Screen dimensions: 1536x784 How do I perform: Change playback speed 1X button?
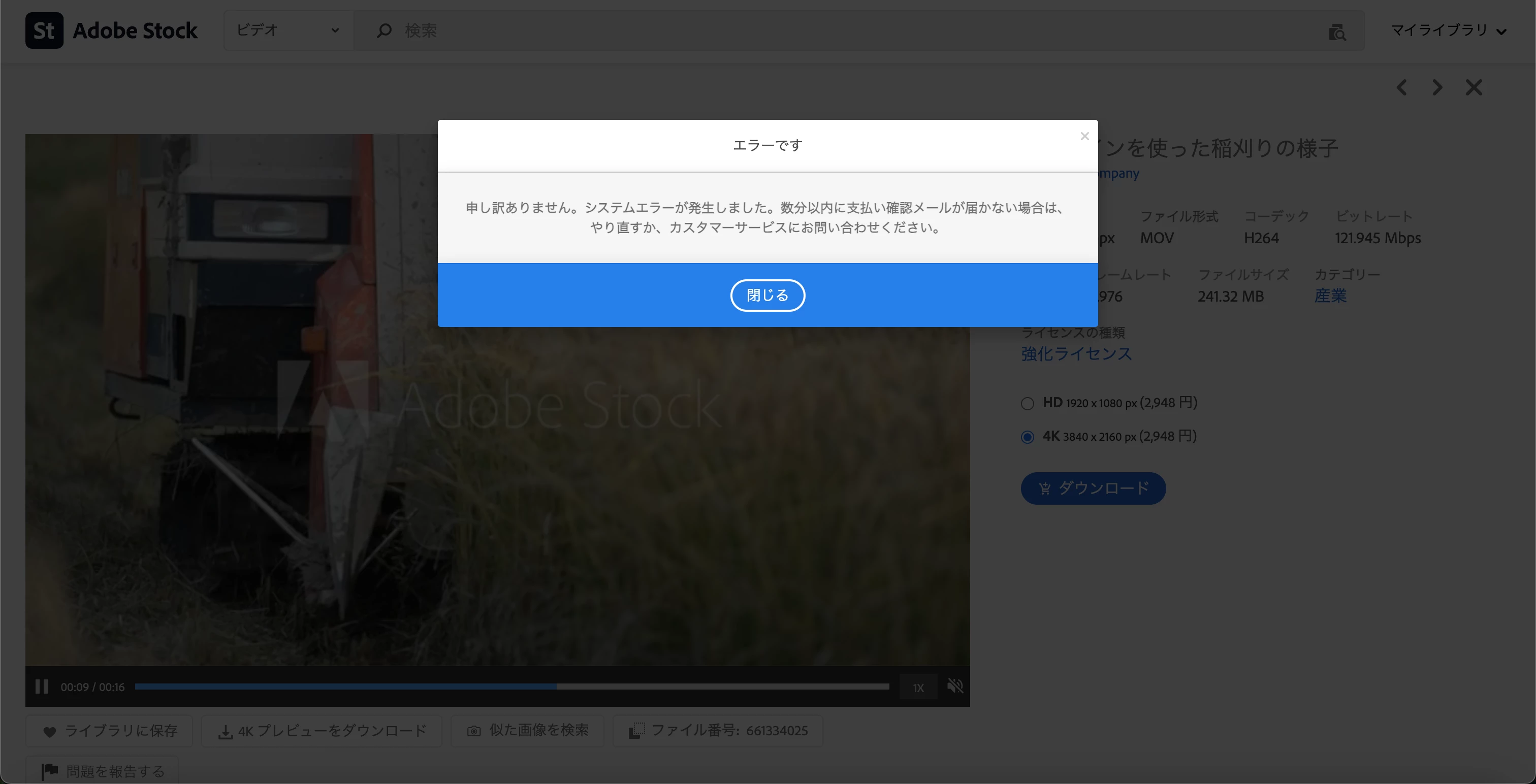(918, 688)
